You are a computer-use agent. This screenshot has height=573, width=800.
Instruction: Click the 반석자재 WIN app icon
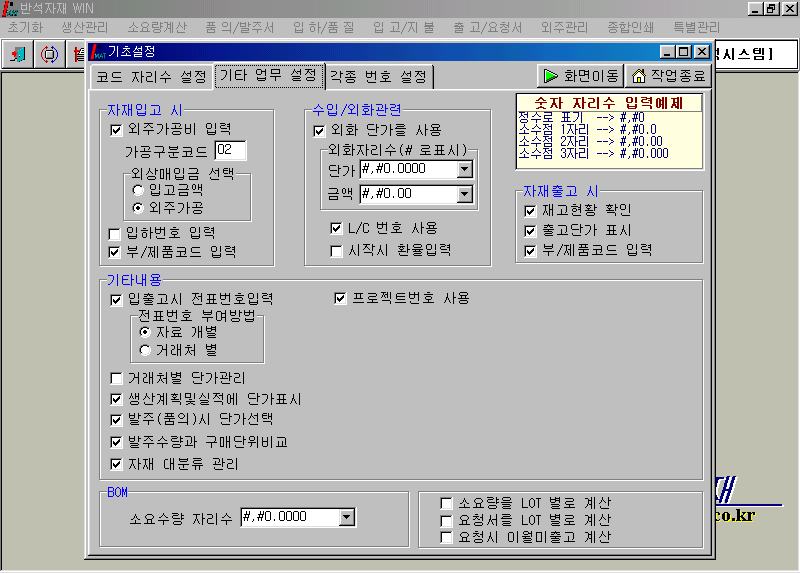point(9,8)
